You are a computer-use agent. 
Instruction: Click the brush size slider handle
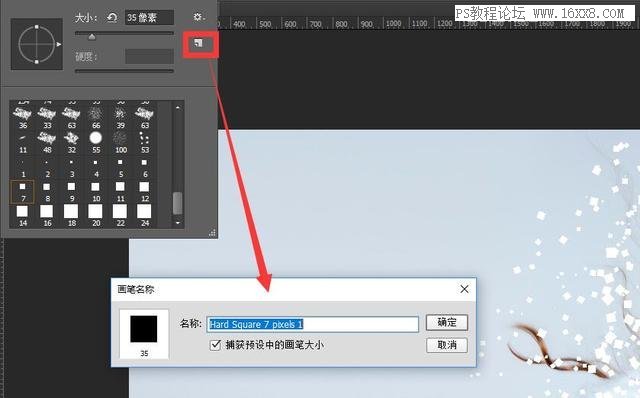92,37
